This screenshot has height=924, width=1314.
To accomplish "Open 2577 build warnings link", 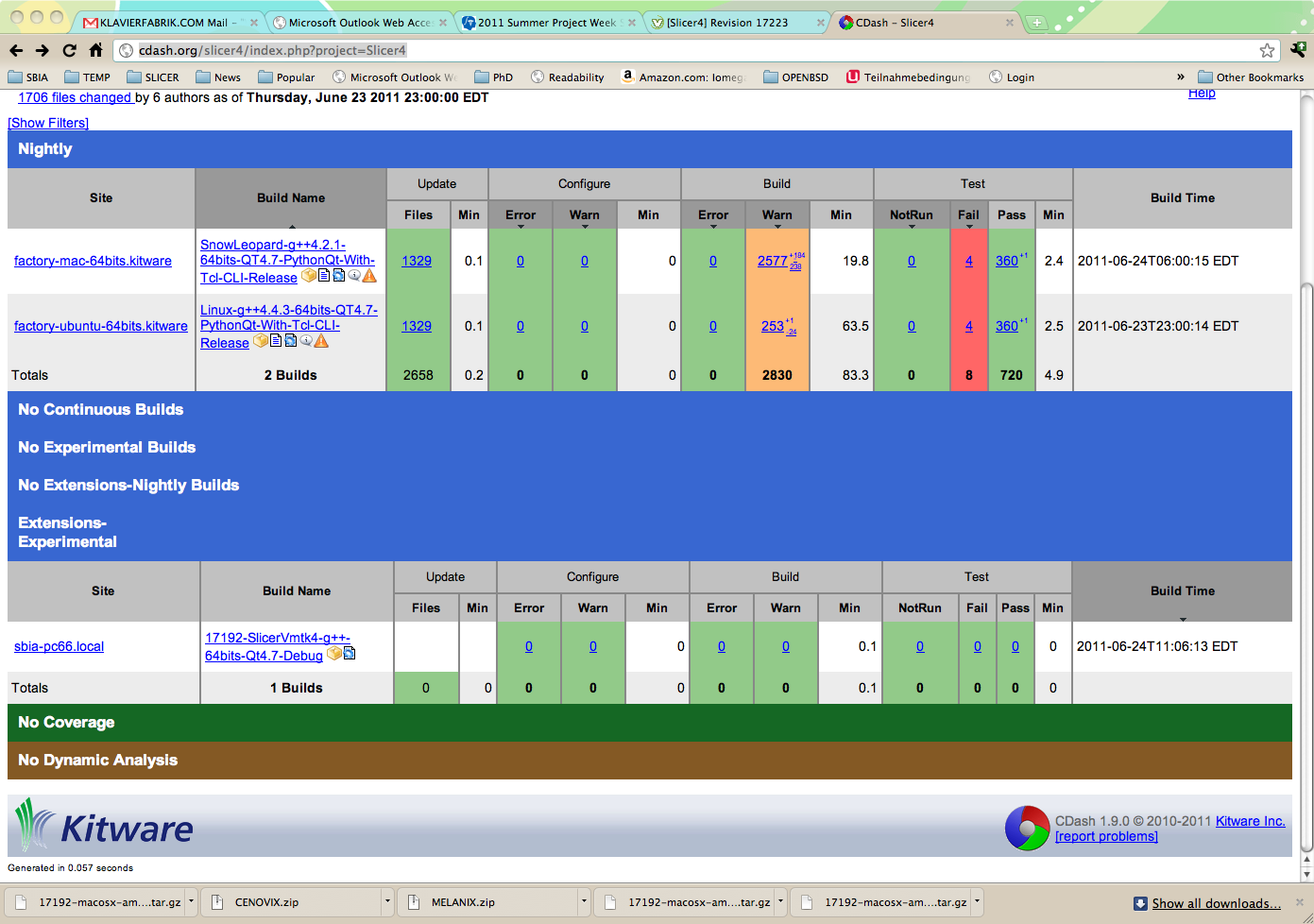I will tap(772, 261).
